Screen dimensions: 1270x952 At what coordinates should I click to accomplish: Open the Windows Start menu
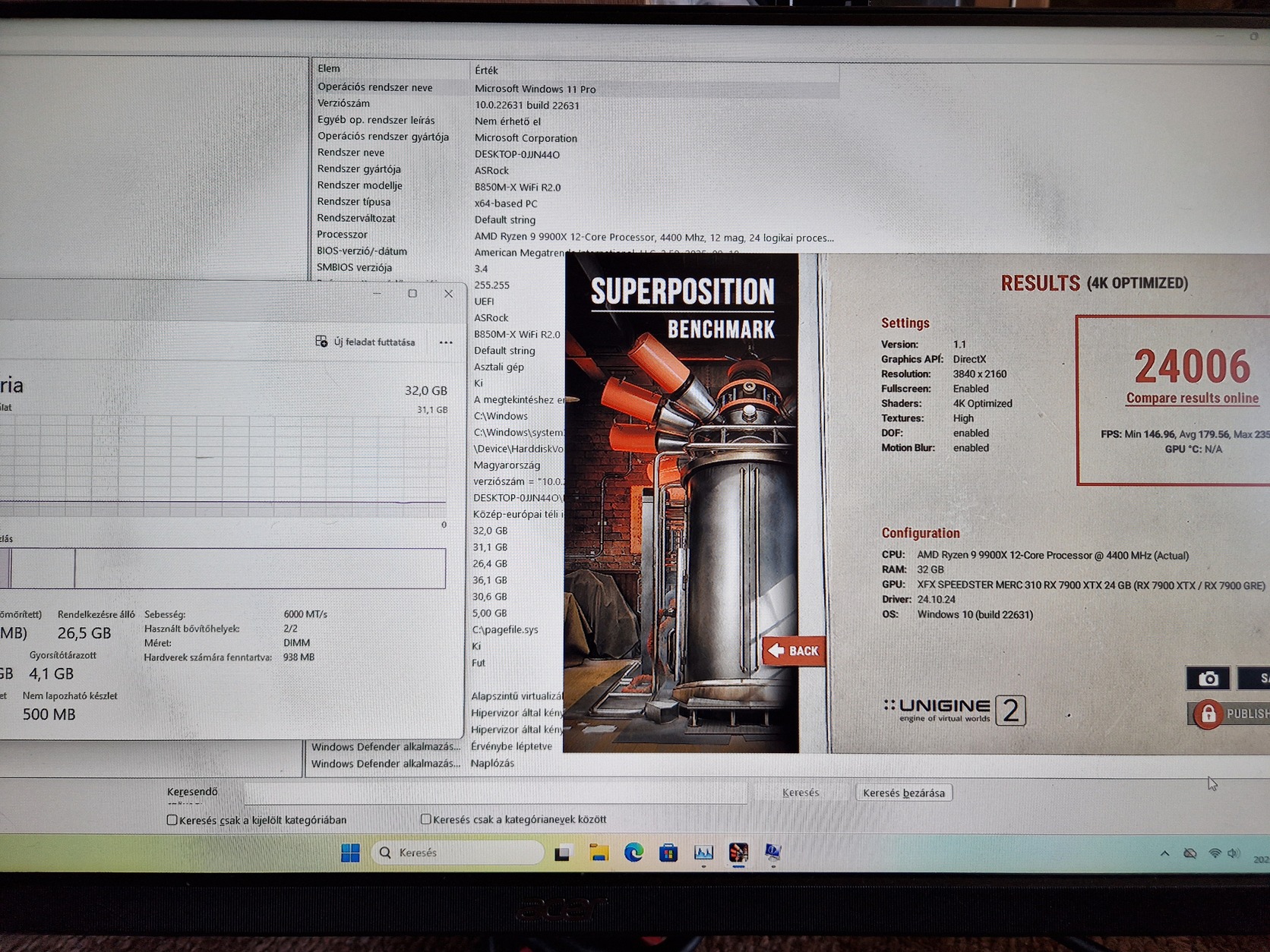pyautogui.click(x=350, y=853)
